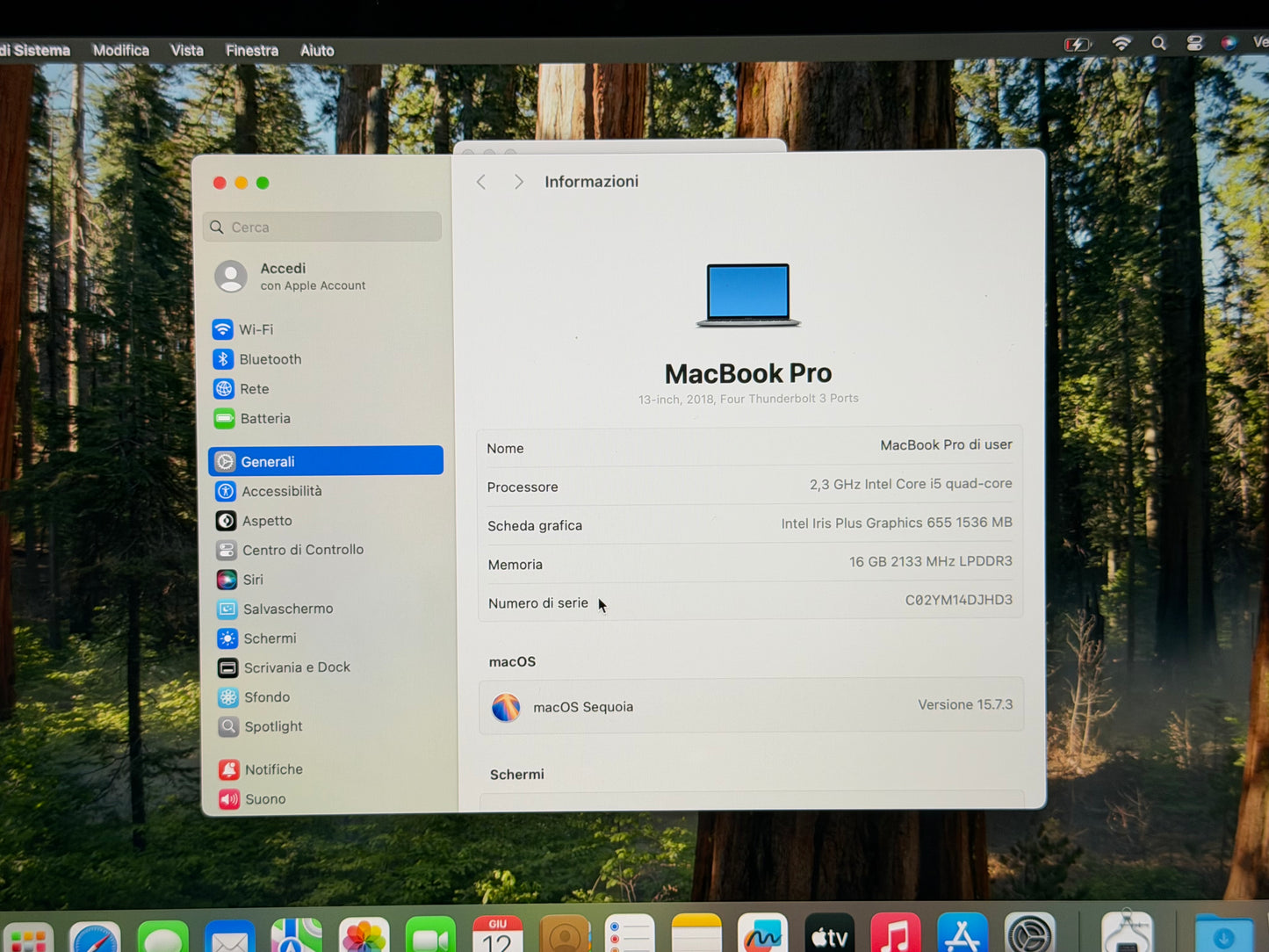
Task: Click the Cerca search field
Action: pyautogui.click(x=322, y=227)
